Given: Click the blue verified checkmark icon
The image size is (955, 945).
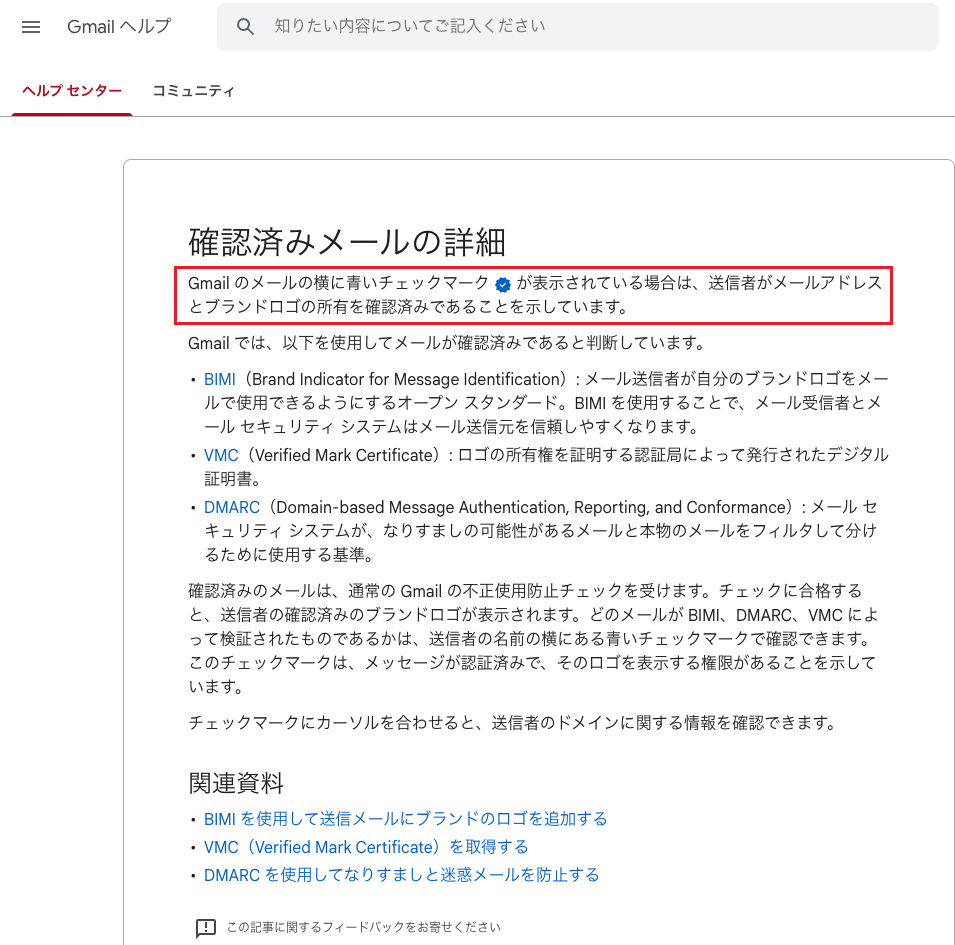Looking at the screenshot, I should (x=503, y=284).
